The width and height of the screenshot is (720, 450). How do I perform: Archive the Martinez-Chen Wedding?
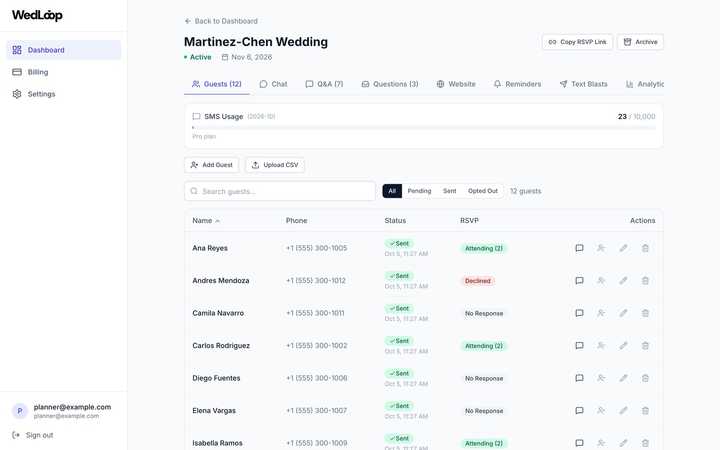coord(641,42)
